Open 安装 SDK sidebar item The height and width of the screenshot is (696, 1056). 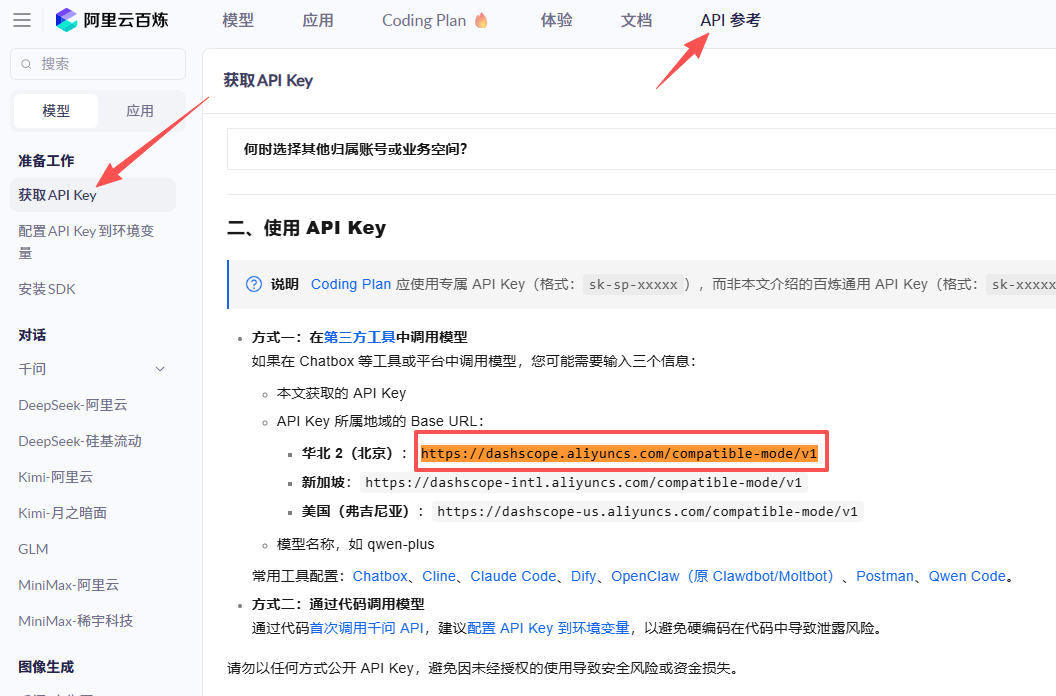tap(47, 289)
